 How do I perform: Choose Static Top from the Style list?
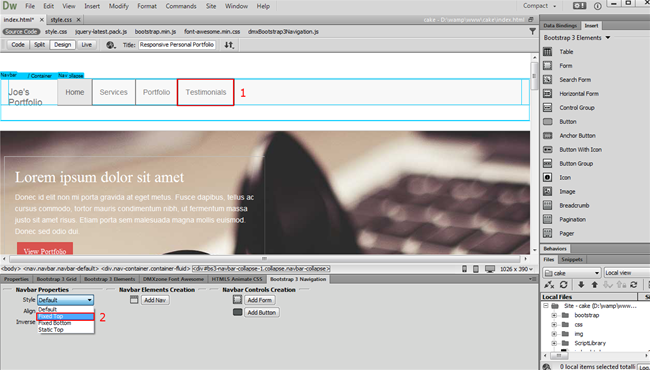65,330
